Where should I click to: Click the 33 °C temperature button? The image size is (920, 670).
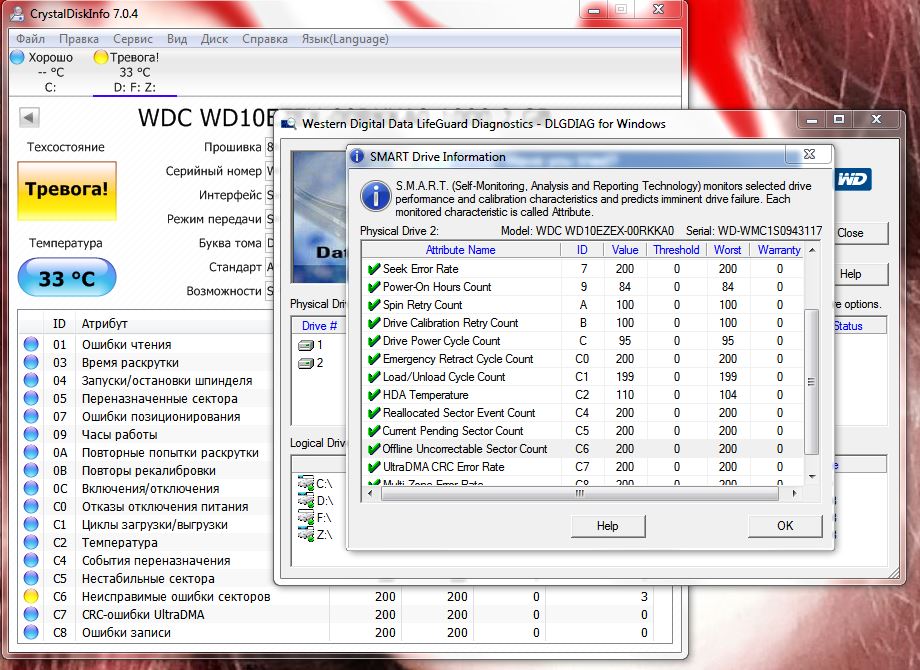(67, 278)
